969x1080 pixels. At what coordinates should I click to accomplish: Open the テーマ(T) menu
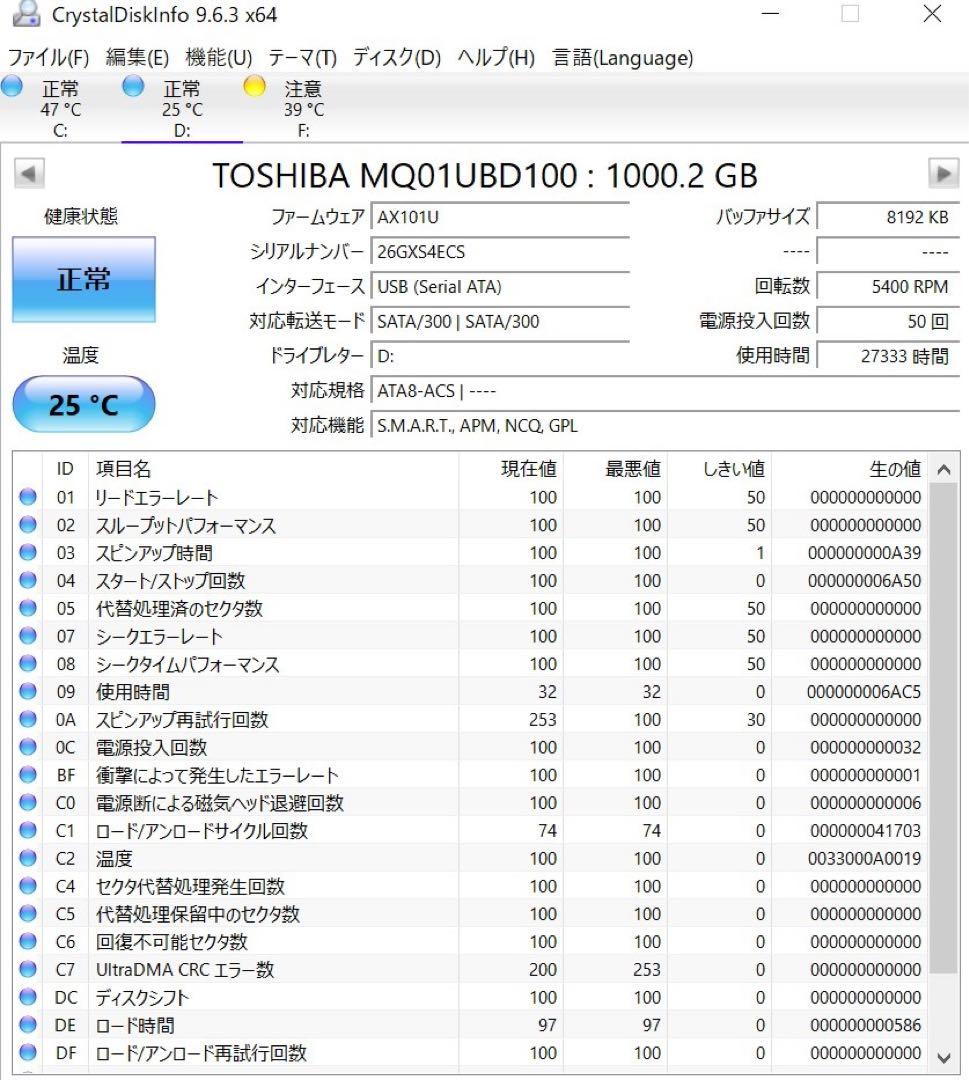click(302, 57)
